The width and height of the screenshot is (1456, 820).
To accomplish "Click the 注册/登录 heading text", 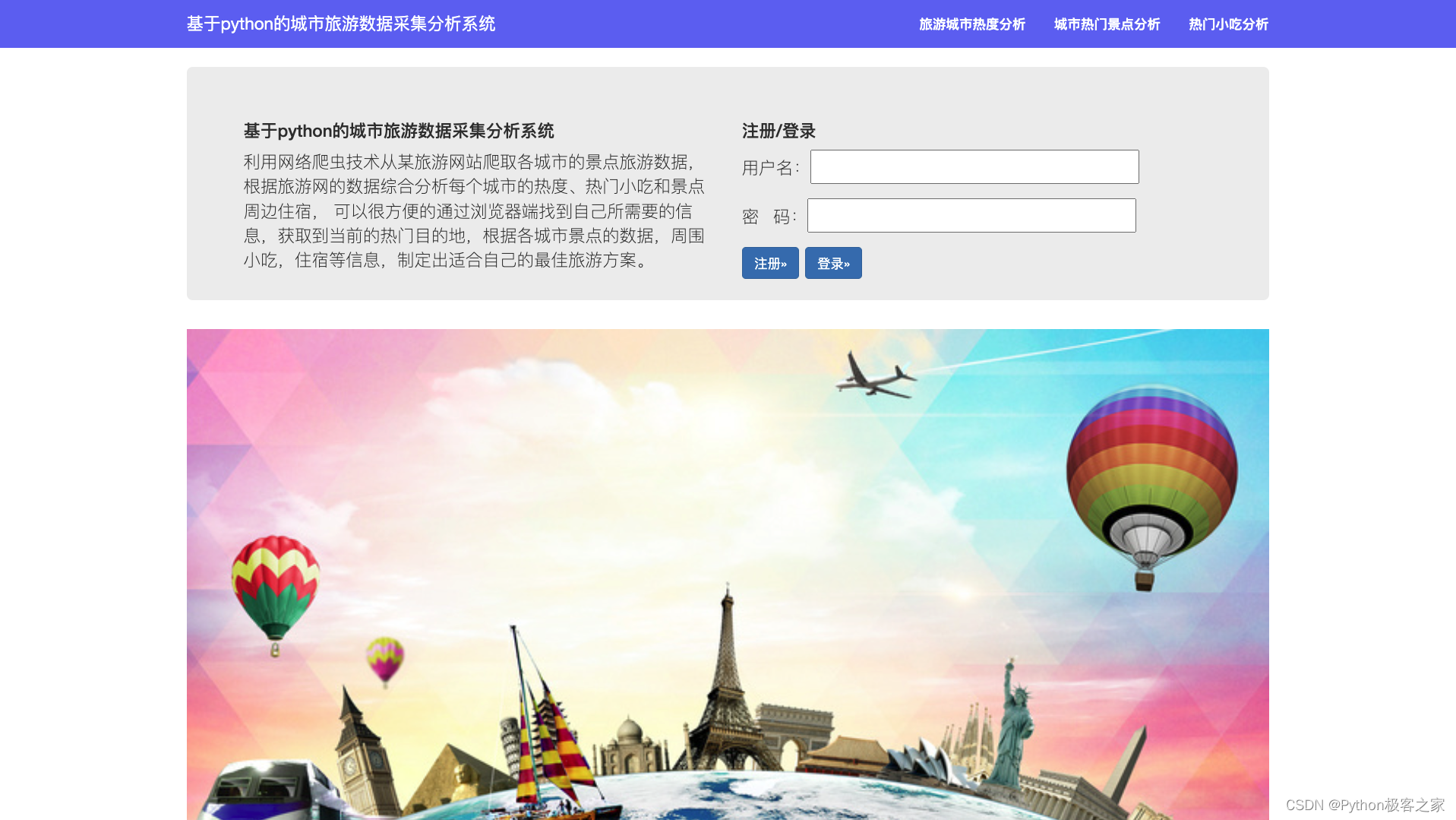I will [779, 131].
